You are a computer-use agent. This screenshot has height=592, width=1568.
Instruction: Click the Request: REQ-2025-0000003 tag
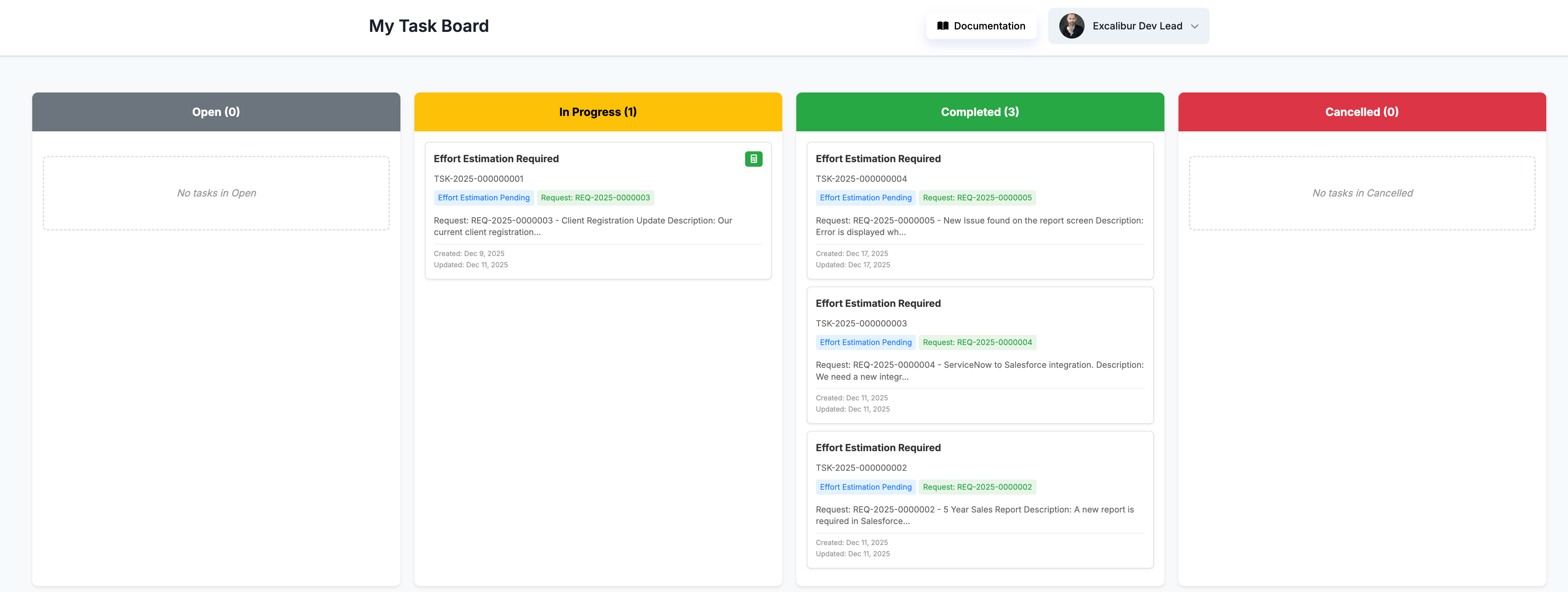tap(595, 198)
